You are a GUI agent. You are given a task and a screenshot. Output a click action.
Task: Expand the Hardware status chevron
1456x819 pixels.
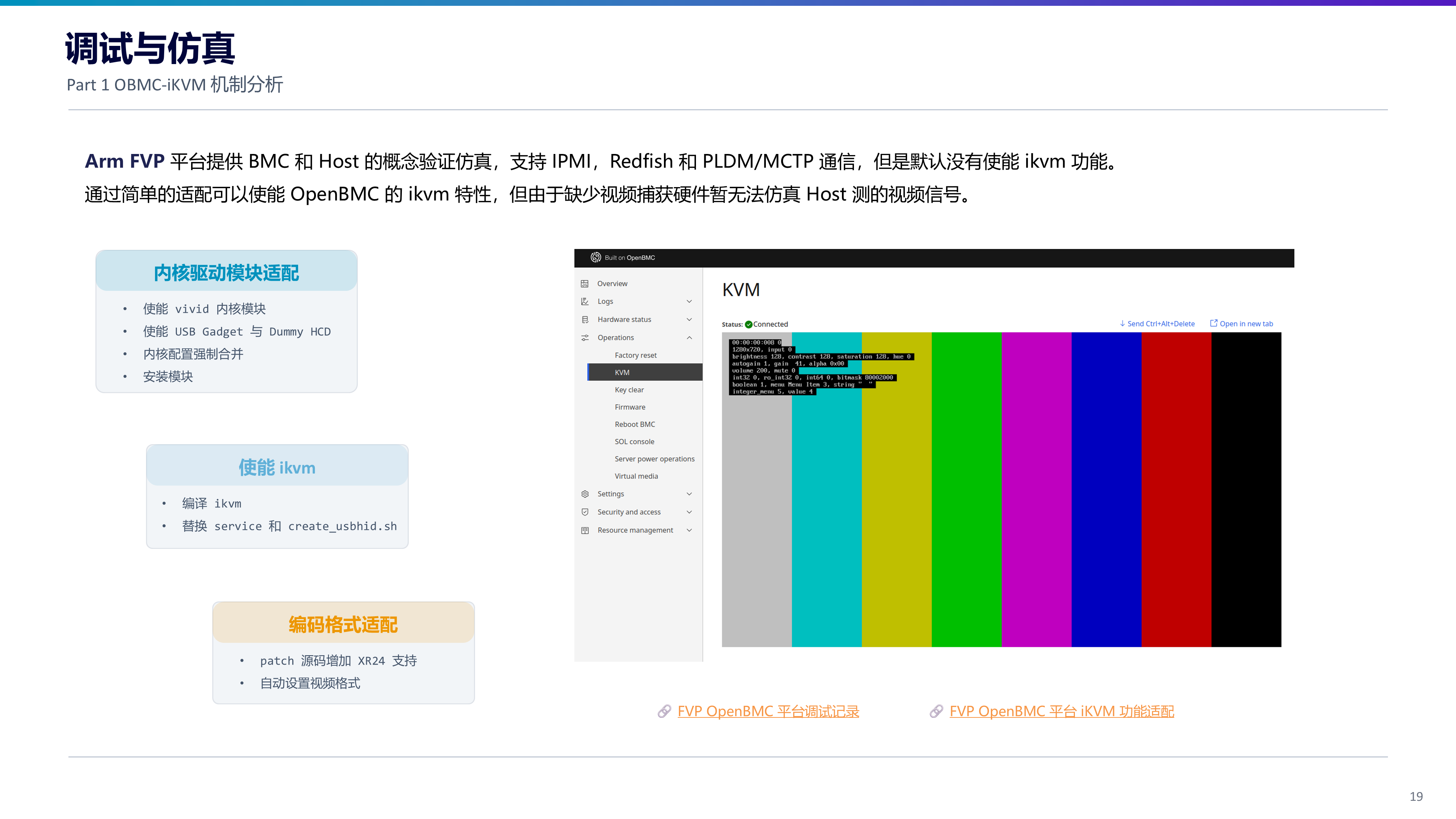pos(689,319)
